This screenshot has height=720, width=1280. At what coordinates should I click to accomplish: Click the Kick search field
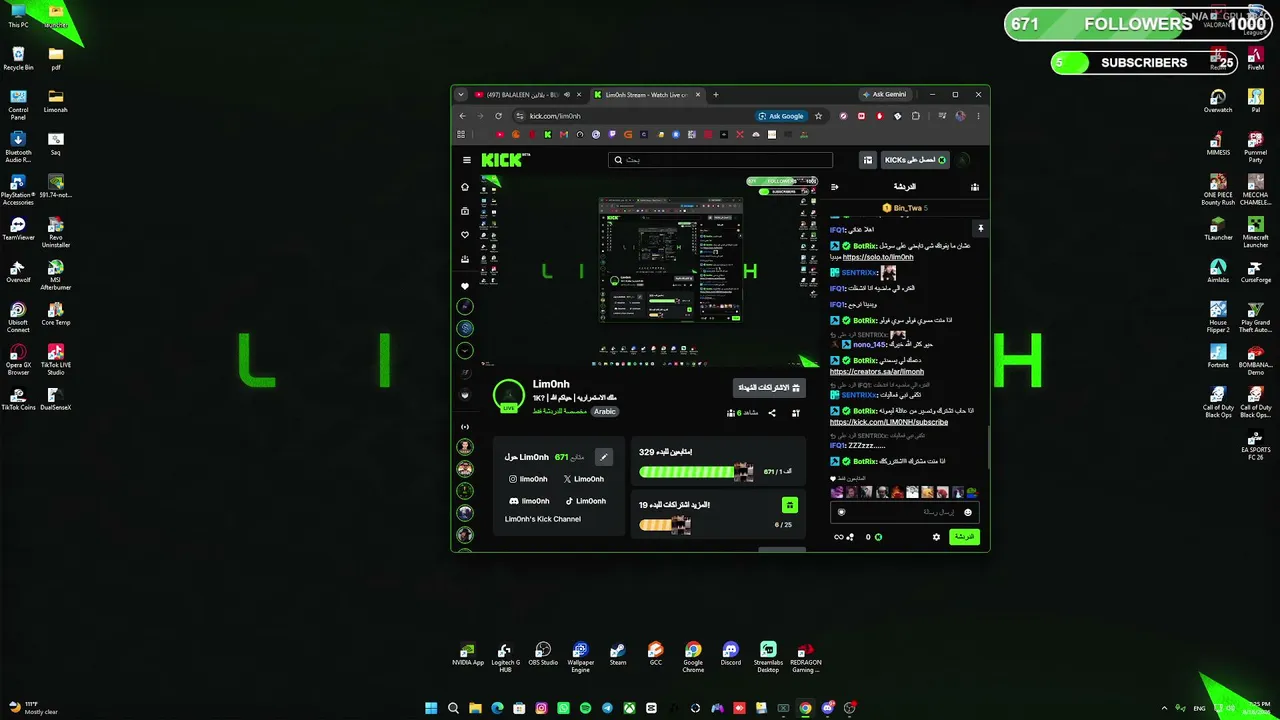tap(720, 160)
